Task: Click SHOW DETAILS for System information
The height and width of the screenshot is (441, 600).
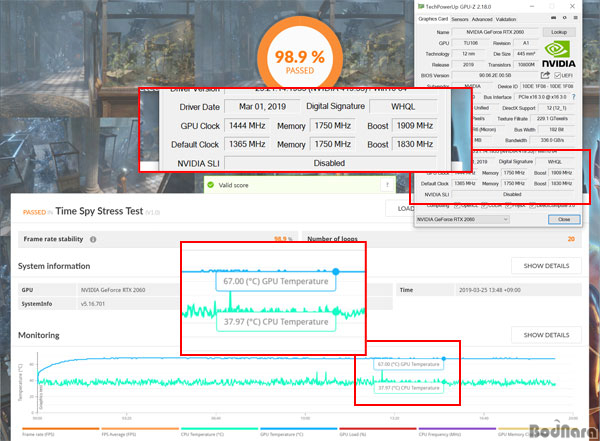Action: pyautogui.click(x=546, y=266)
